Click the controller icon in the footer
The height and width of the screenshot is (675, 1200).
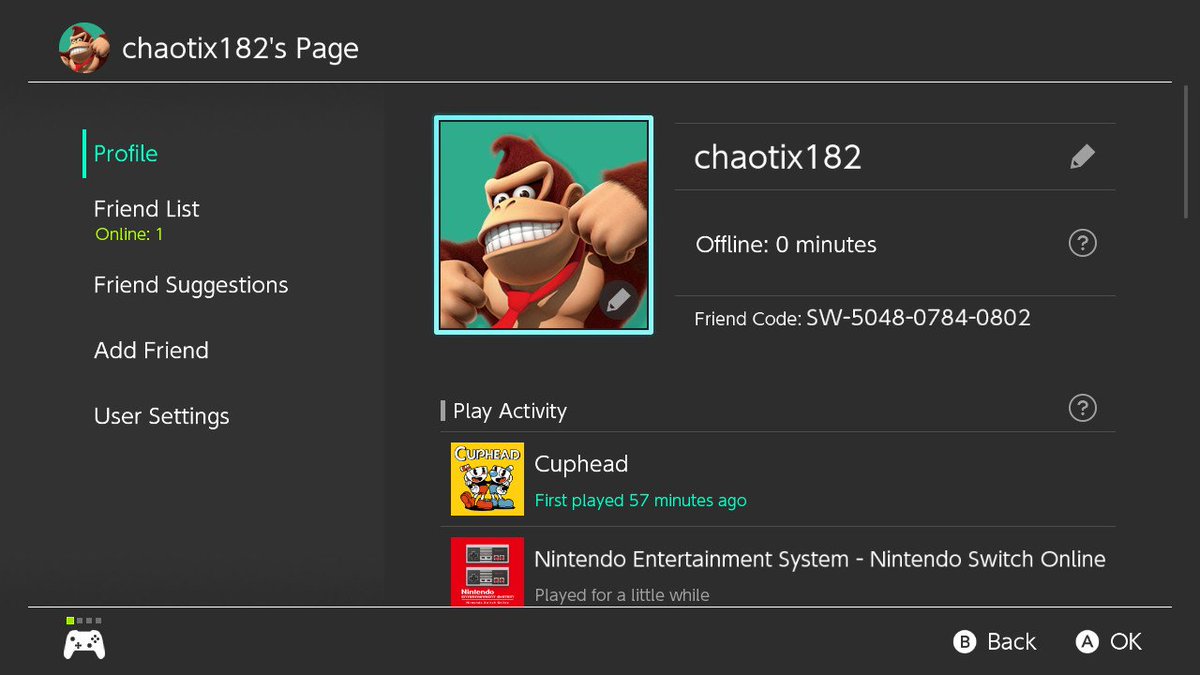pyautogui.click(x=84, y=643)
